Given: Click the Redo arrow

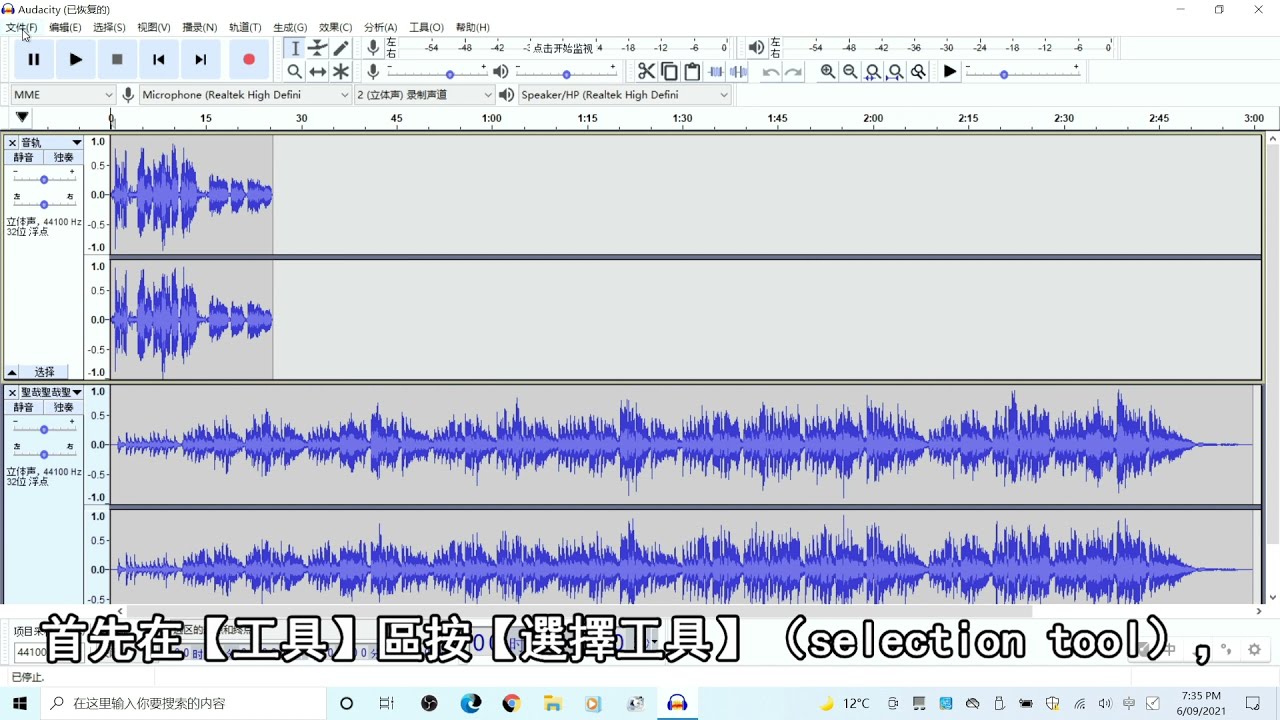Looking at the screenshot, I should click(793, 71).
